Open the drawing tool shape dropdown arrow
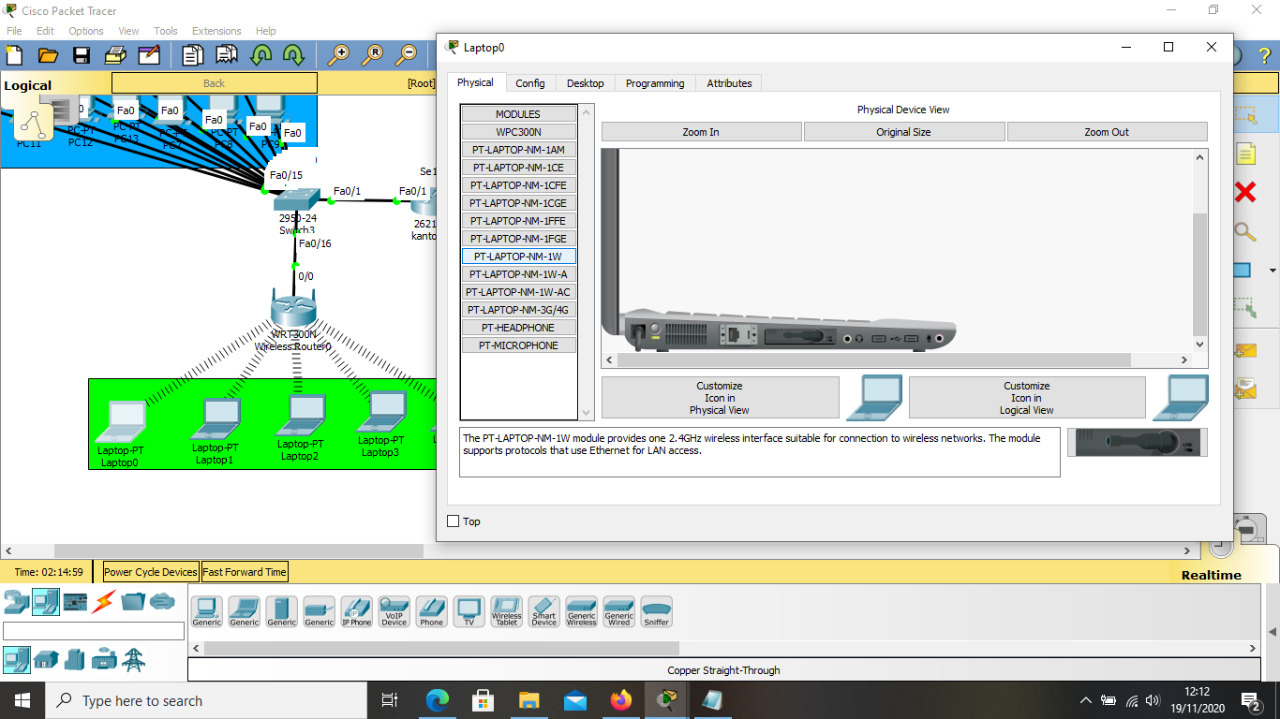The width and height of the screenshot is (1280, 719). click(x=1272, y=271)
